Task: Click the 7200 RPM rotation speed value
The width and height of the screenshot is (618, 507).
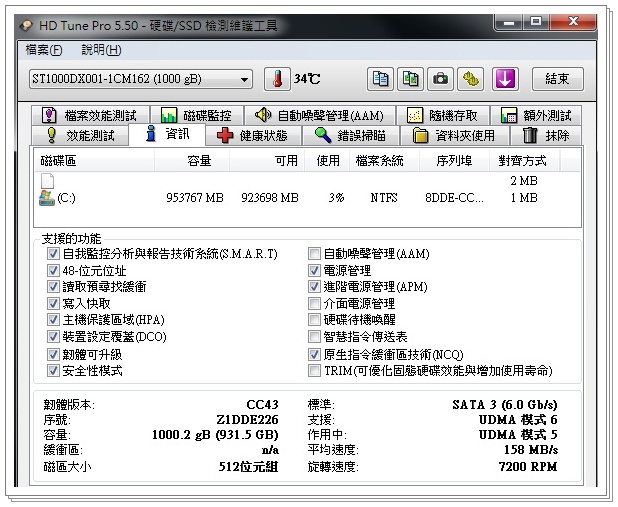Action: click(528, 466)
